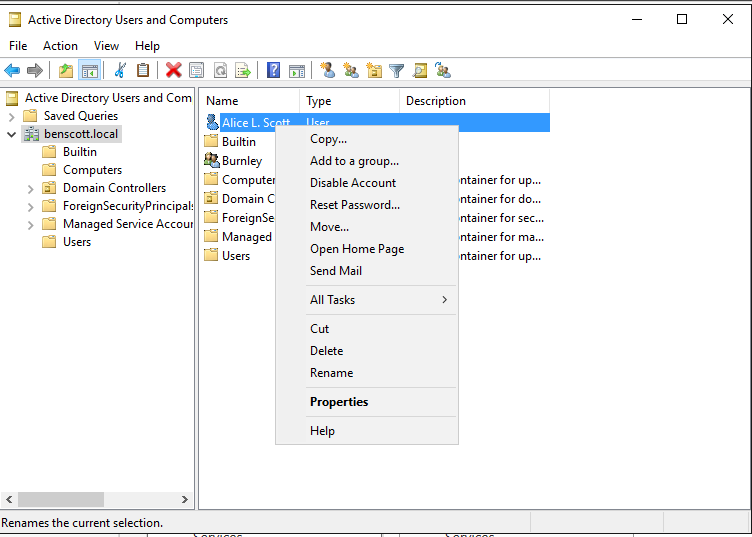This screenshot has width=752, height=537.
Task: Click Add to group toolbar icon
Action: [443, 70]
